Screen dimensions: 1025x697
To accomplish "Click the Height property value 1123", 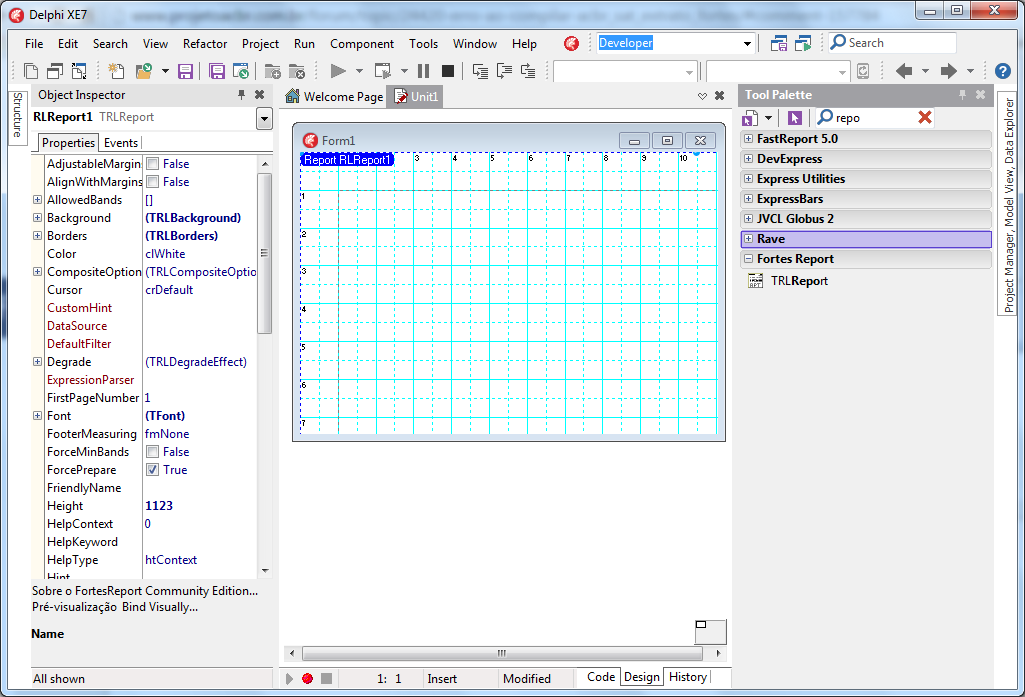I will pos(159,505).
